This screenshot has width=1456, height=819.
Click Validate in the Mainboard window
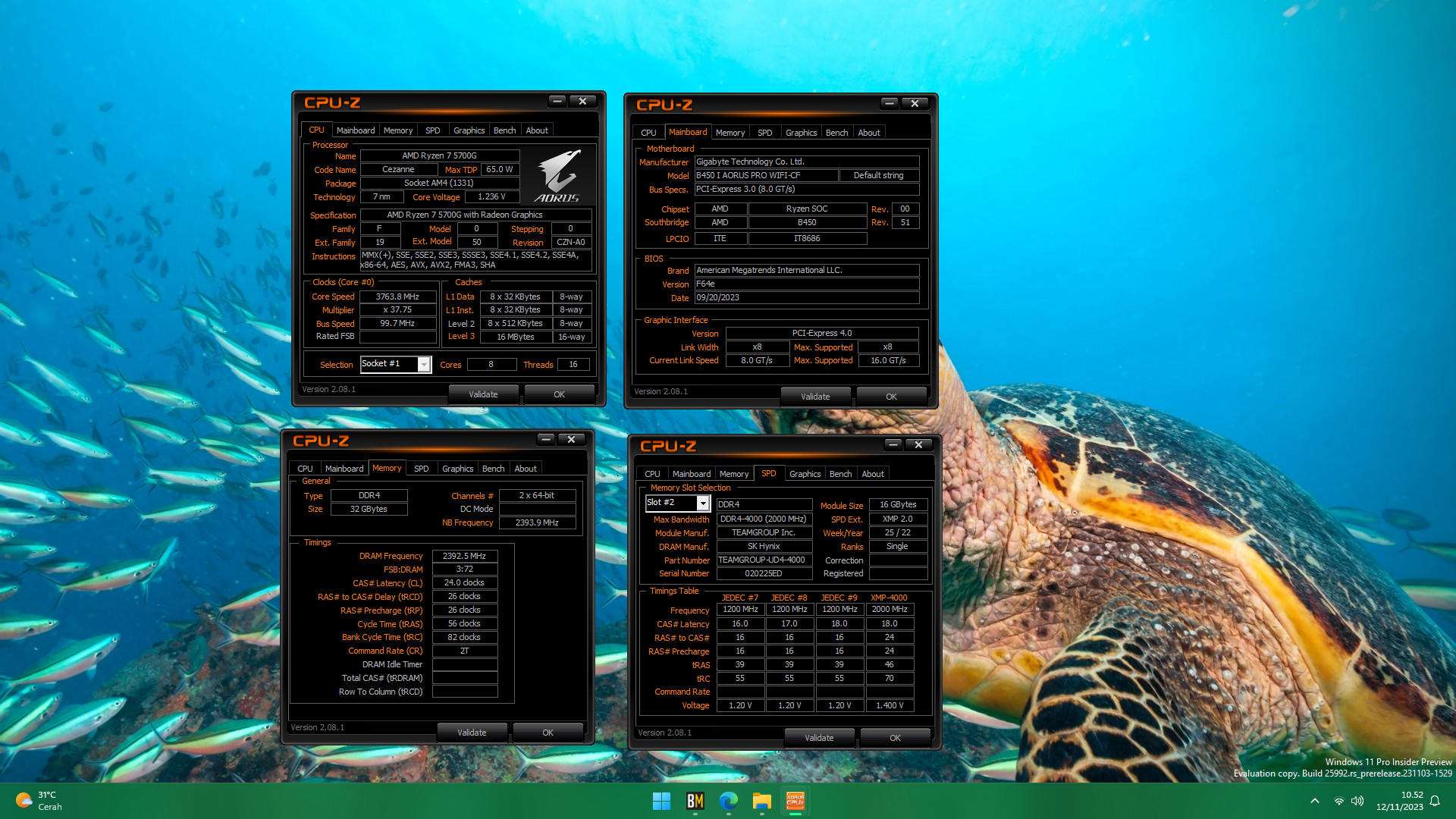pos(815,397)
